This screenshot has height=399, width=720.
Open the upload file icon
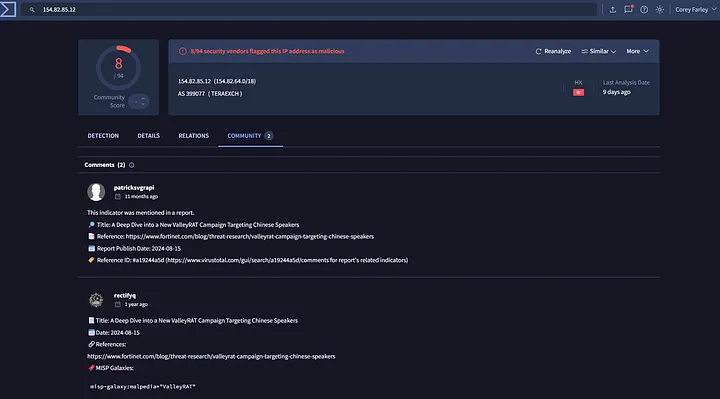(613, 10)
